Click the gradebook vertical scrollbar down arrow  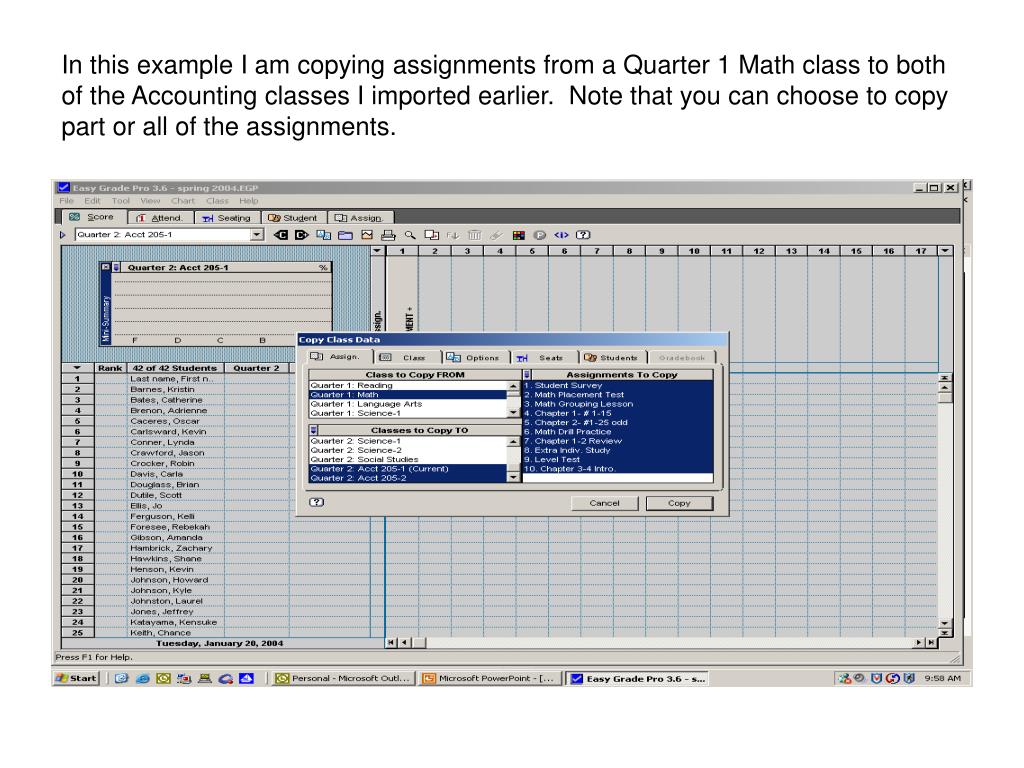click(945, 623)
